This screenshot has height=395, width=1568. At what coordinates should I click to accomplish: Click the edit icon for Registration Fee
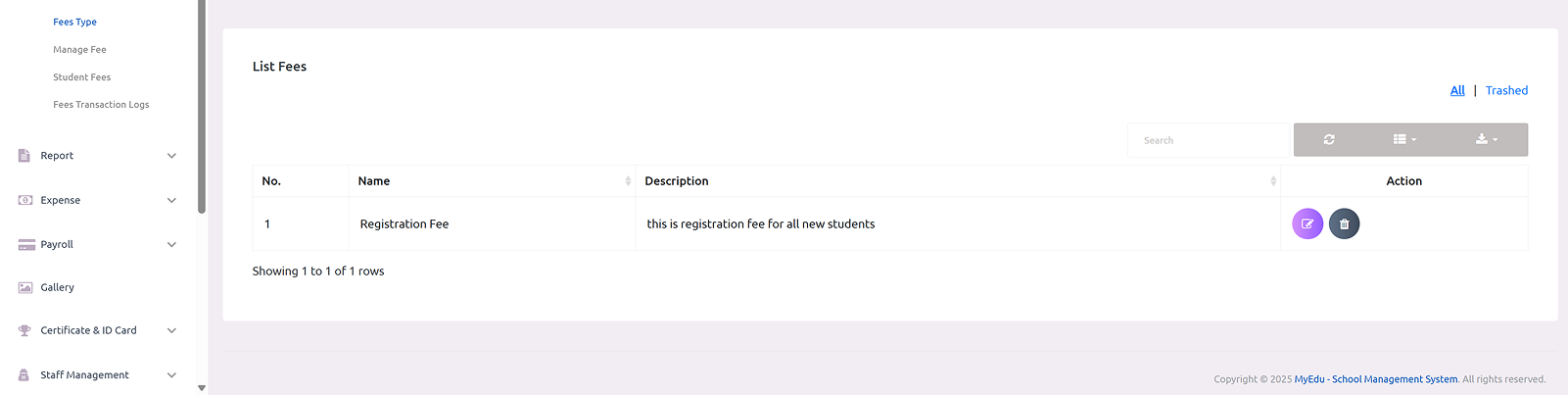[1307, 223]
